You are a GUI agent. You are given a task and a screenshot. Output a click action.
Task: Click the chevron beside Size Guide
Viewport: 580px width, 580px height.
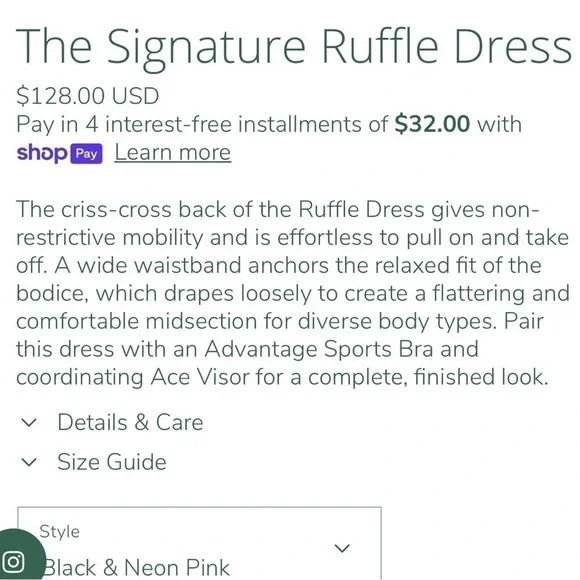click(x=29, y=462)
